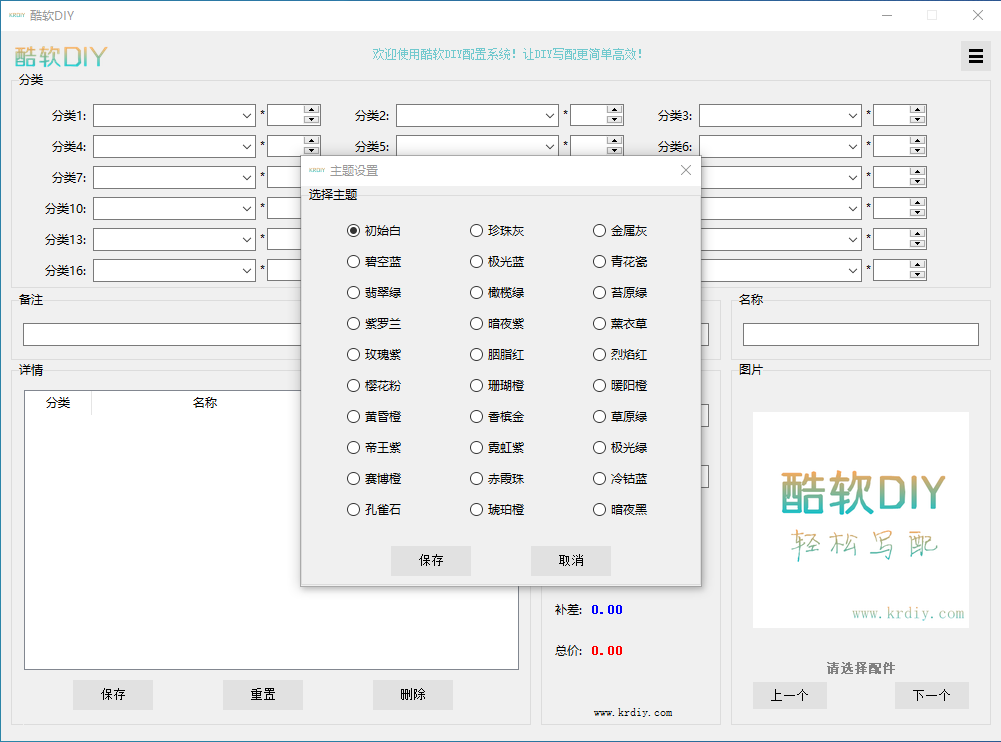This screenshot has height=742, width=1001.
Task: Click the 酷软DIY logo in header
Action: point(60,56)
